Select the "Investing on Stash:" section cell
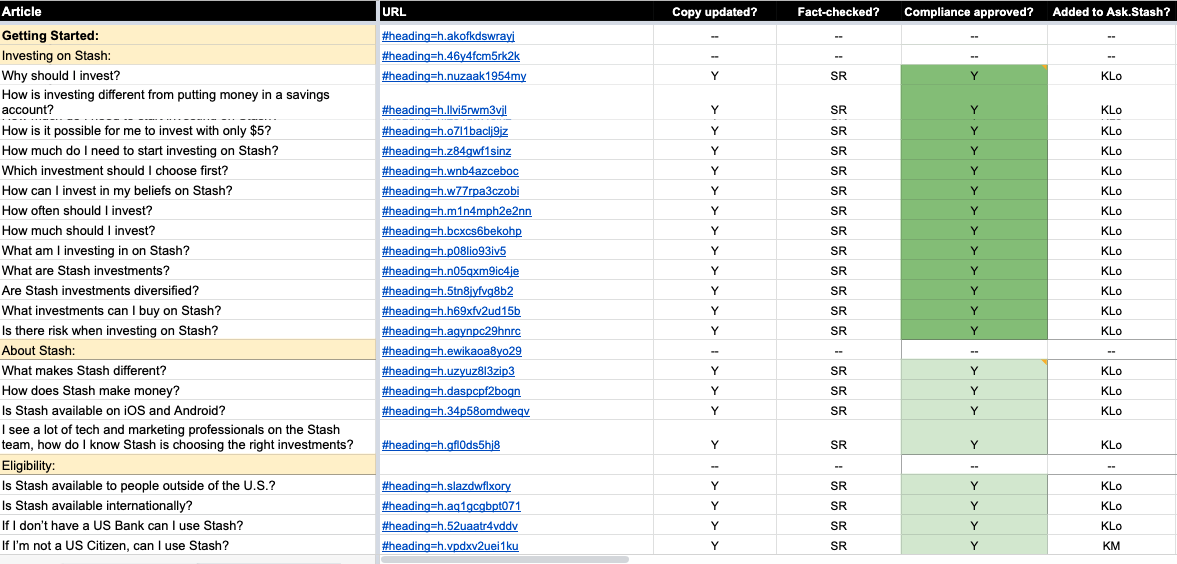This screenshot has height=564, width=1177. (x=187, y=56)
